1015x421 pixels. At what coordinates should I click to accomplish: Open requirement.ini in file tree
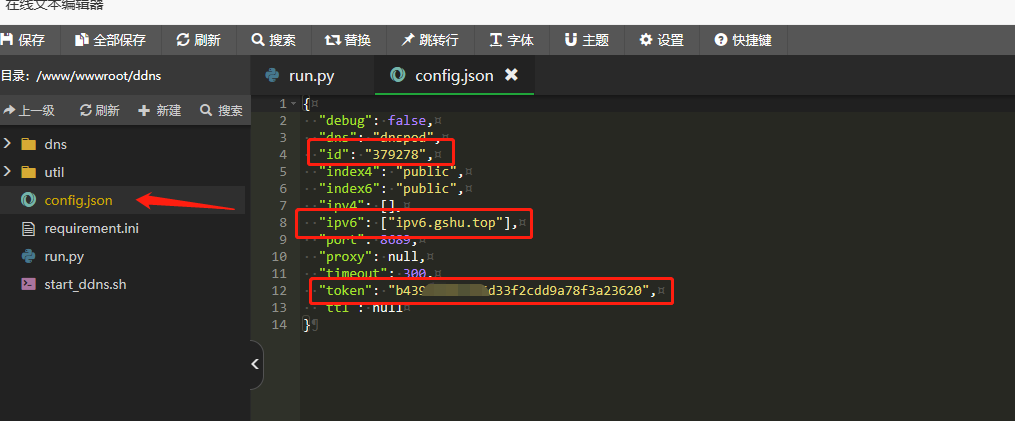(90, 228)
